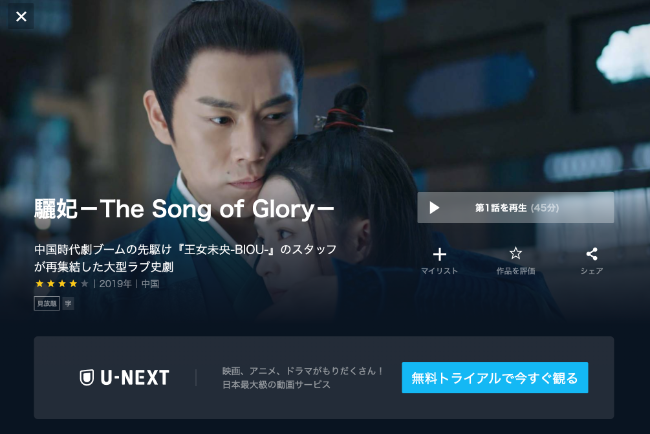Click the second gold rating star
Screen dimensions: 650x434
(x=51, y=284)
